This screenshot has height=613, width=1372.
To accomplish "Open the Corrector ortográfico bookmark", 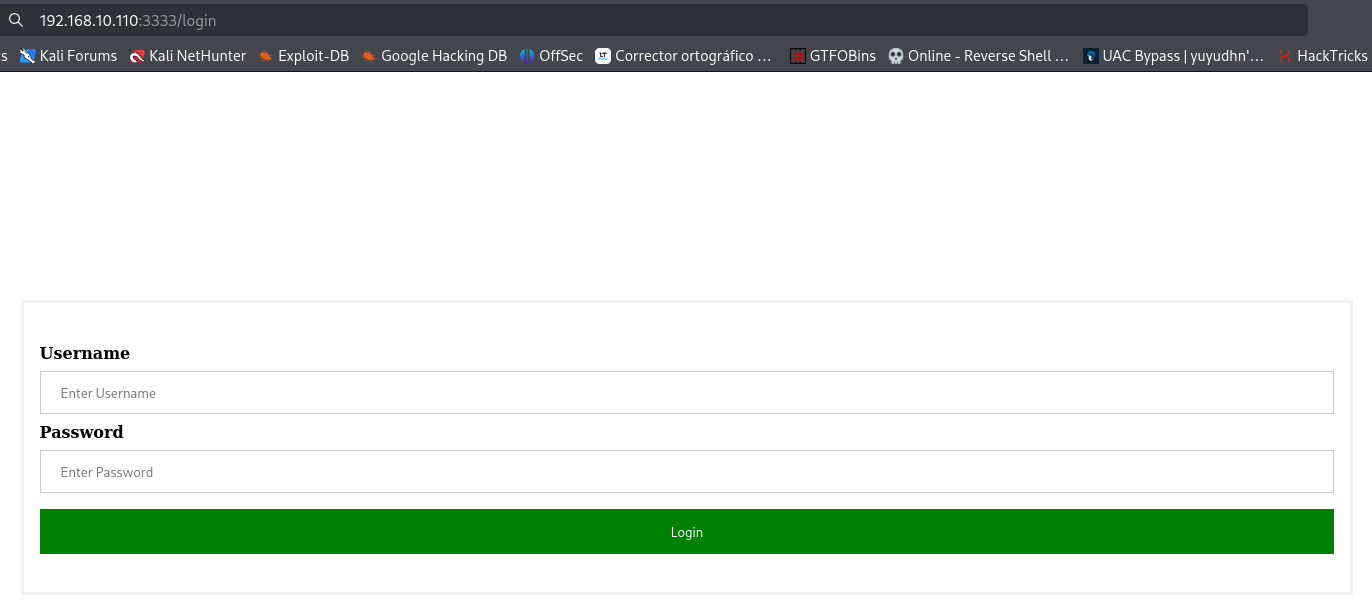I will pyautogui.click(x=684, y=56).
